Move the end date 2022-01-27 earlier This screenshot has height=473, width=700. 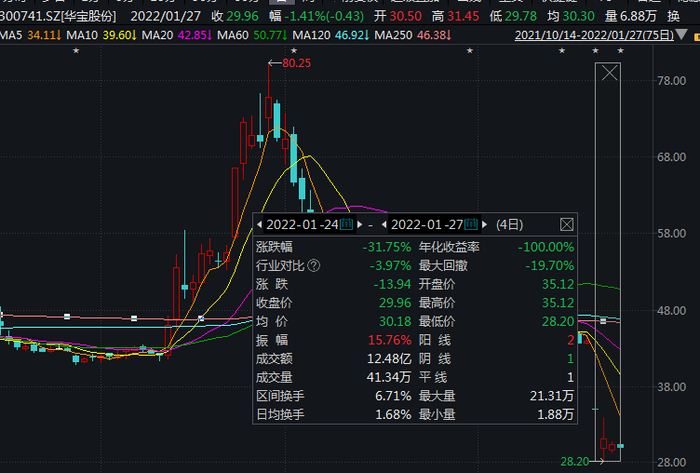[x=384, y=224]
